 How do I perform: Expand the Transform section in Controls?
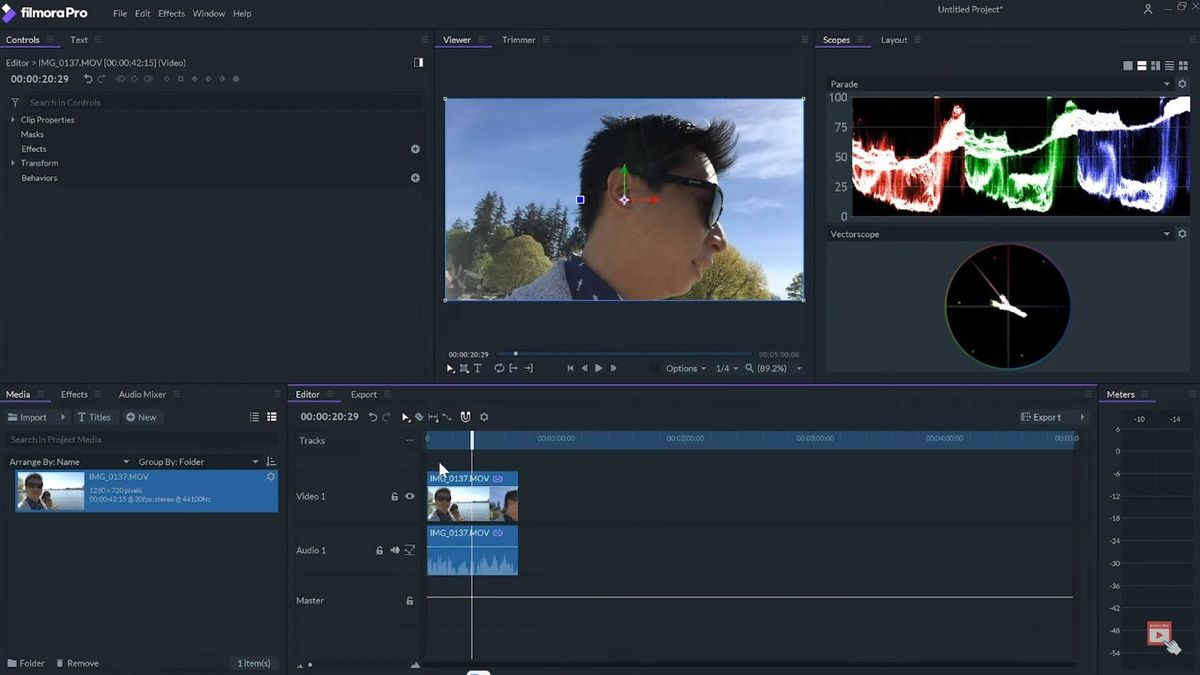point(14,163)
